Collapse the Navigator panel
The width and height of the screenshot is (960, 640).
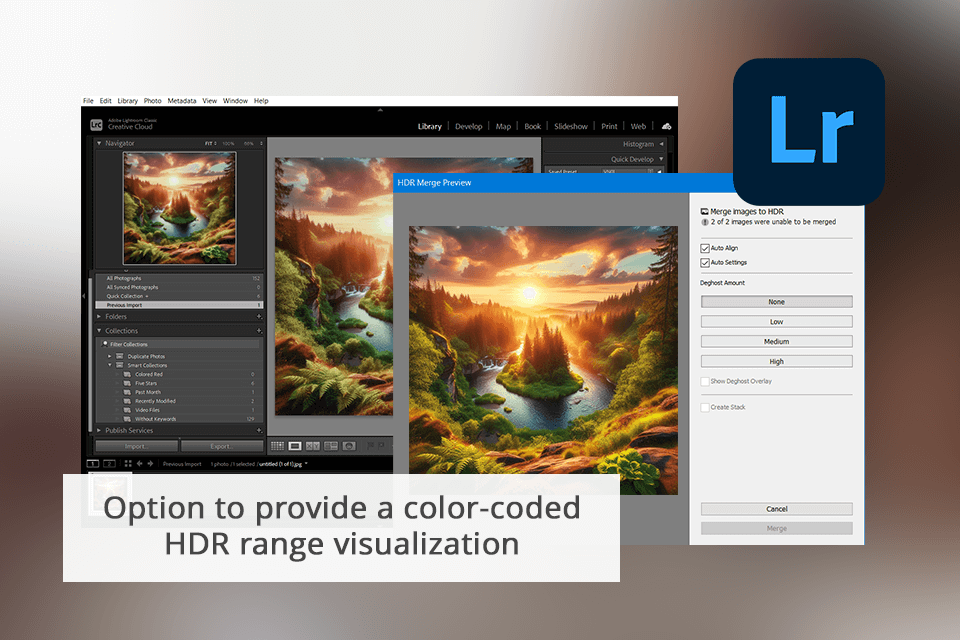click(99, 143)
